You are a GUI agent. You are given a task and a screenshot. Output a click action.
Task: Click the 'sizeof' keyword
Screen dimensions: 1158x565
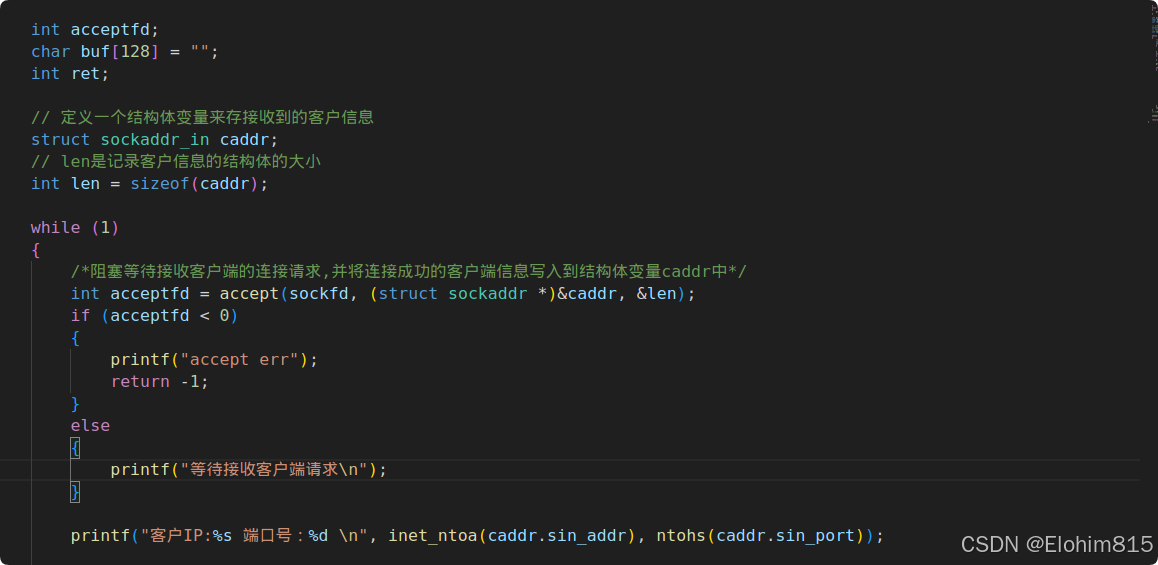tap(160, 183)
